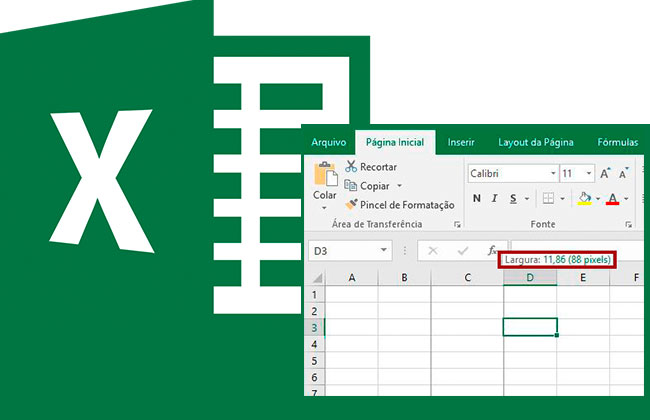Click the Copiar button
The width and height of the screenshot is (650, 420).
tap(367, 186)
